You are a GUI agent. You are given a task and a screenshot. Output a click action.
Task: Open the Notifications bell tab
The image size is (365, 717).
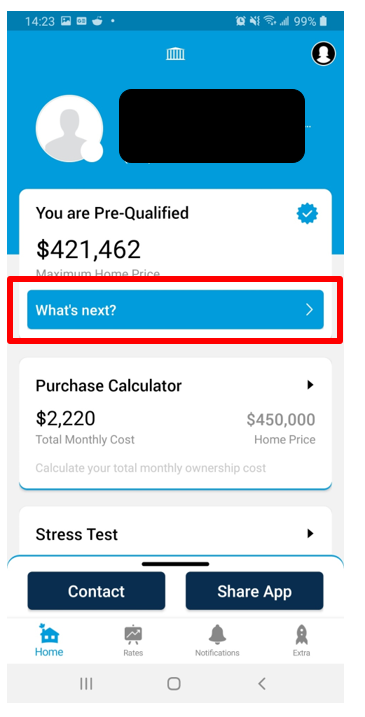(x=217, y=640)
